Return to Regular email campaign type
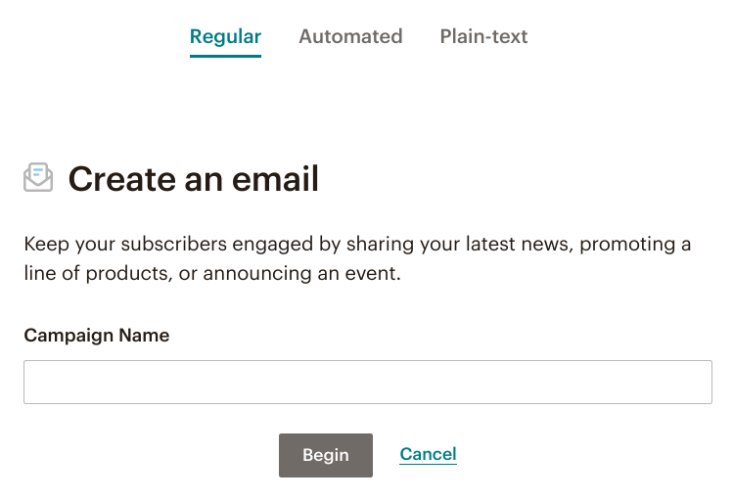 tap(225, 36)
